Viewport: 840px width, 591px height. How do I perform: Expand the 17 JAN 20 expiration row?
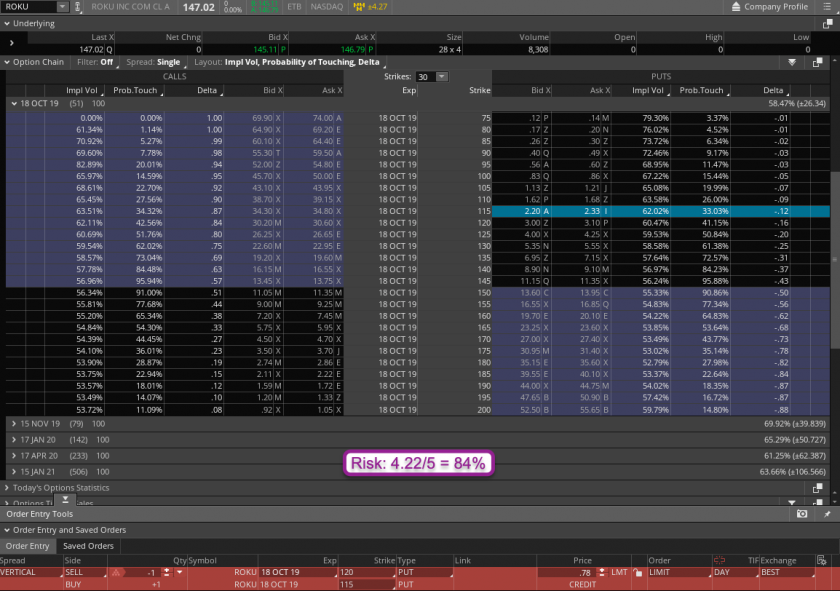(x=13, y=439)
